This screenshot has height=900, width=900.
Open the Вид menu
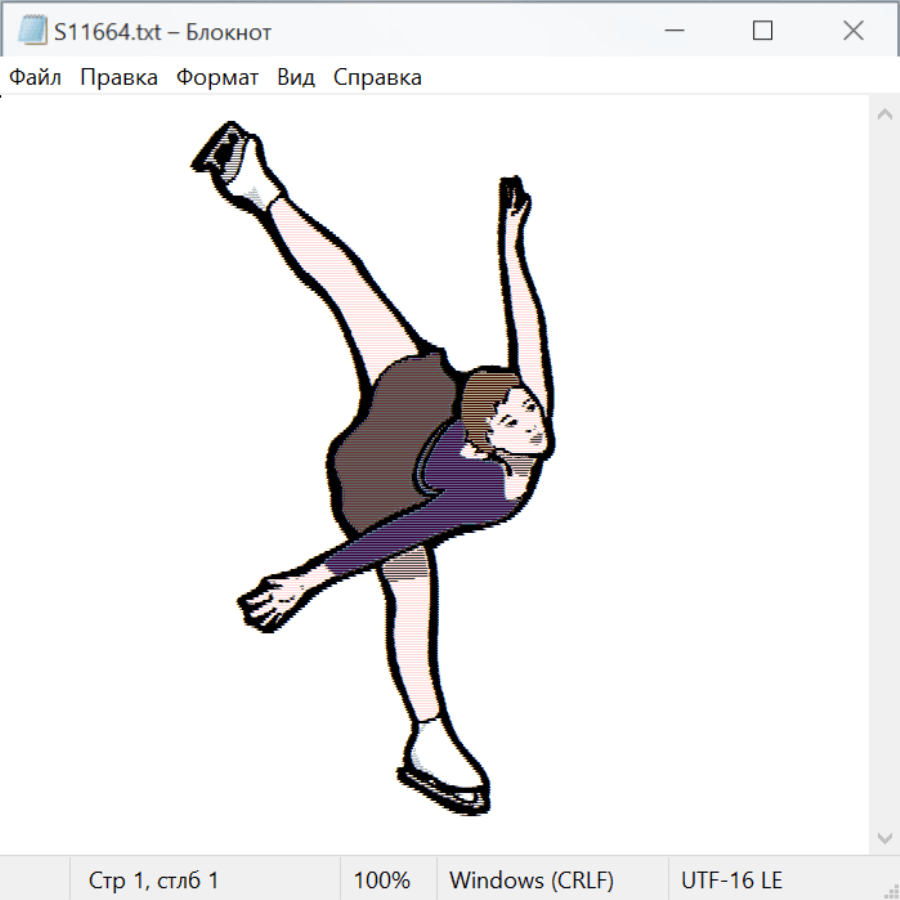click(295, 78)
